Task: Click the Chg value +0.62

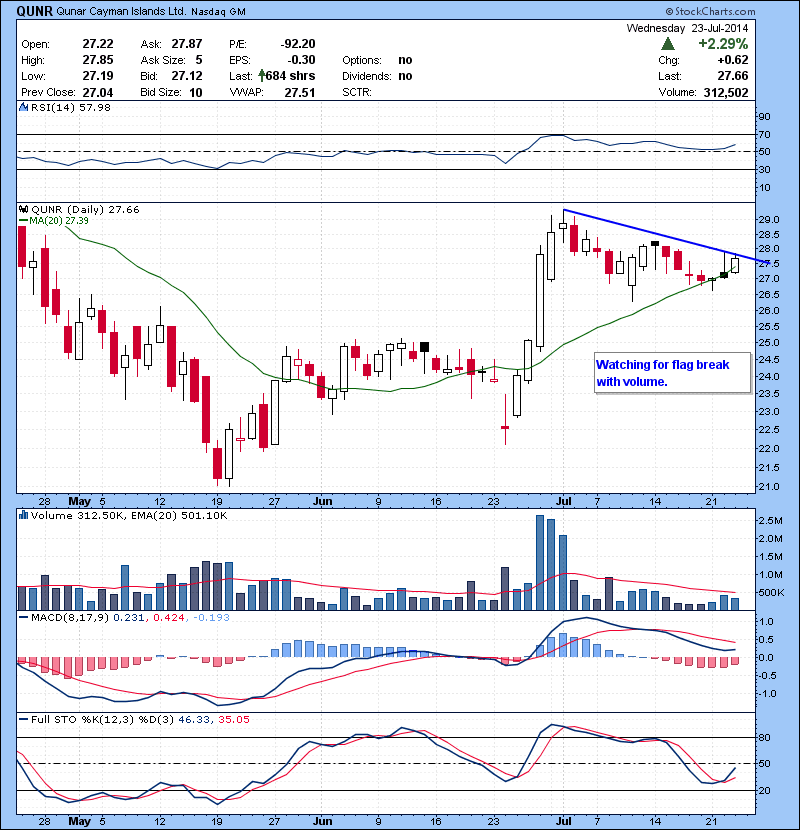Action: point(733,60)
